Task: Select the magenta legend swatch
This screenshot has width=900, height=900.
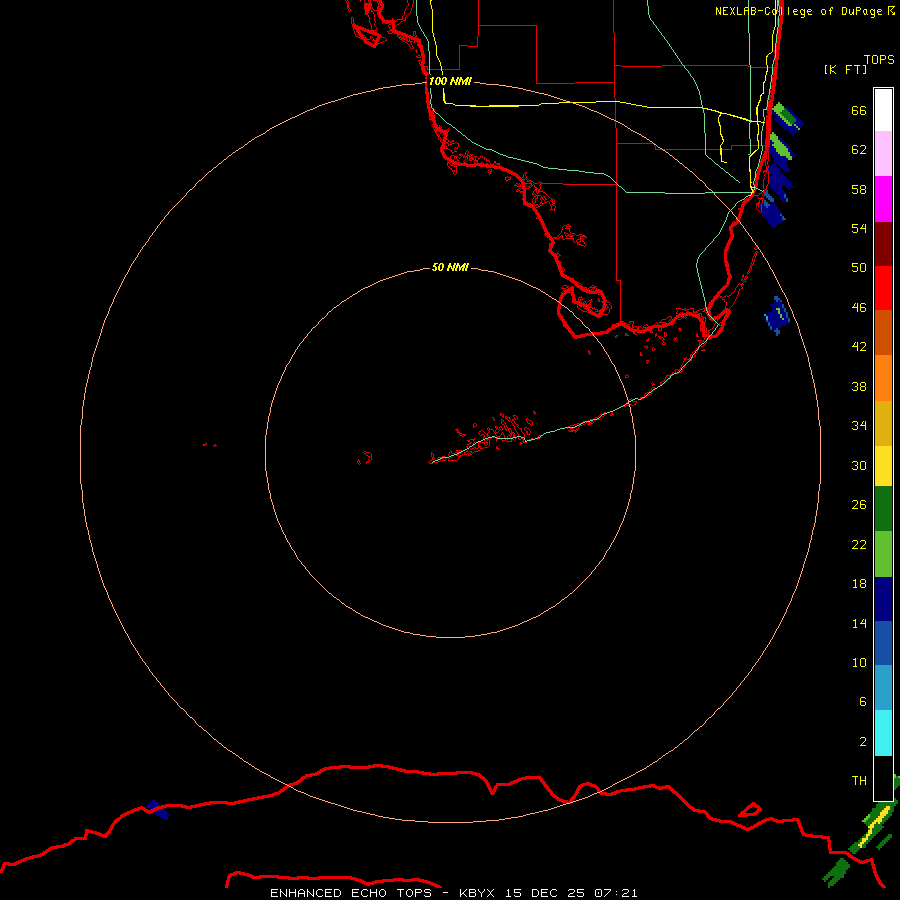Action: (x=883, y=199)
